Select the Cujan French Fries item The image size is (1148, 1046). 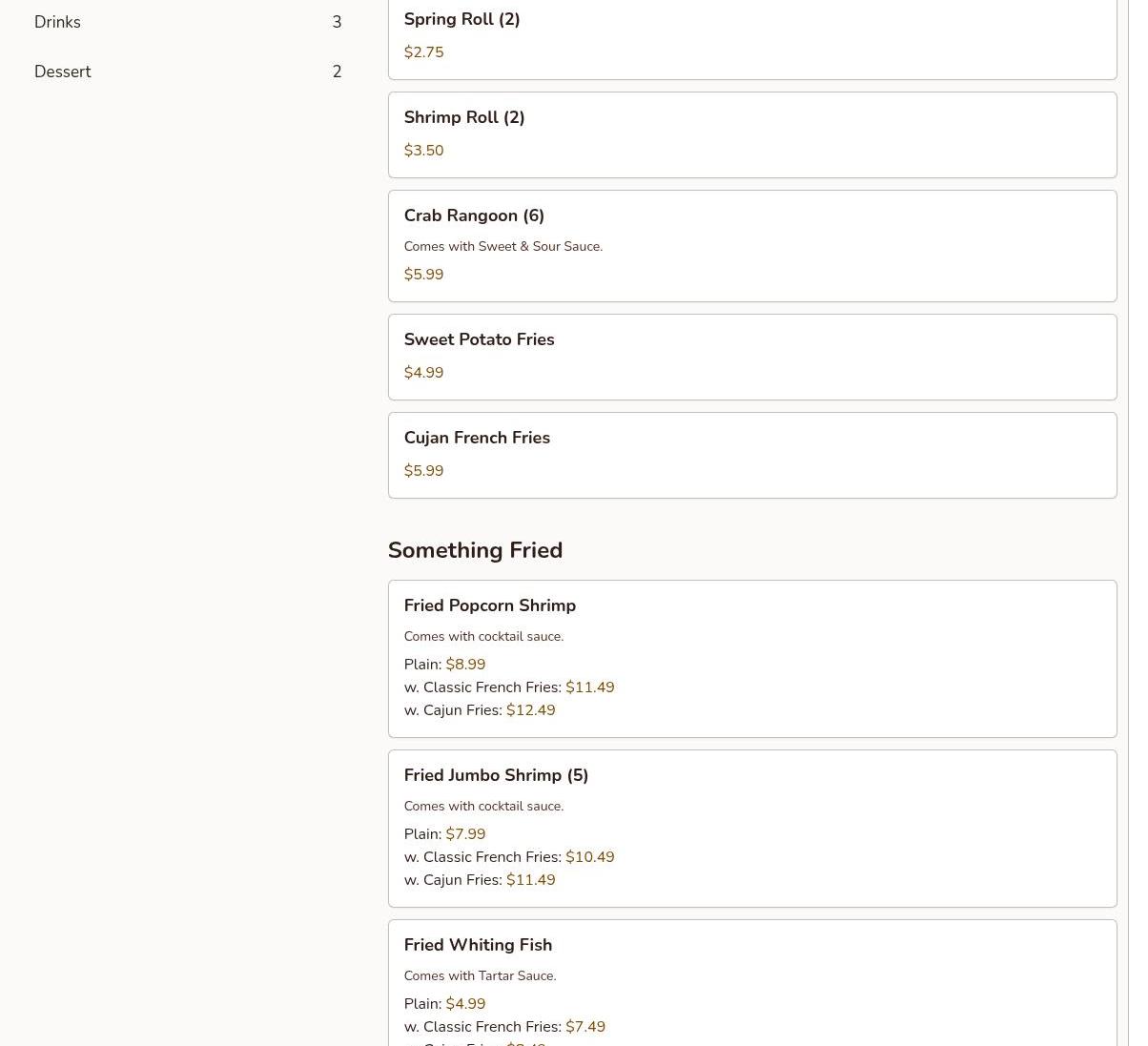coord(477,438)
